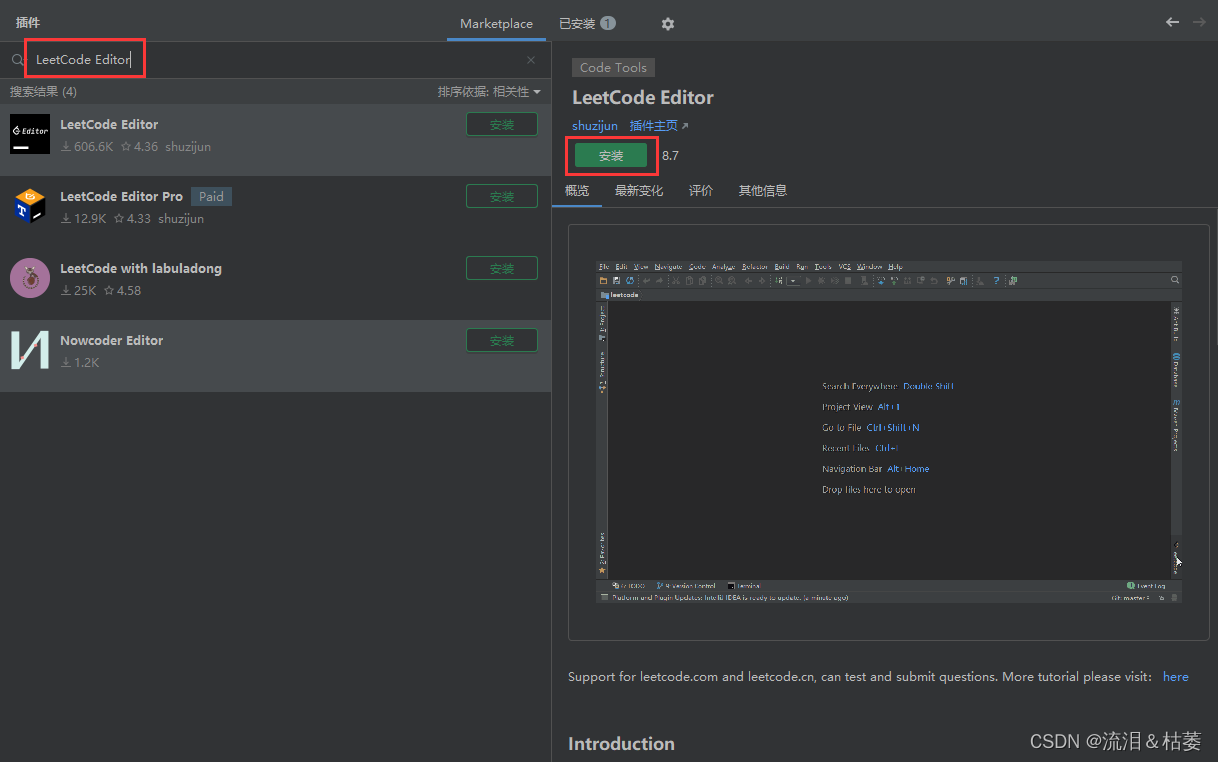Viewport: 1218px width, 762px height.
Task: Click the Code Tools tag
Action: [x=614, y=68]
